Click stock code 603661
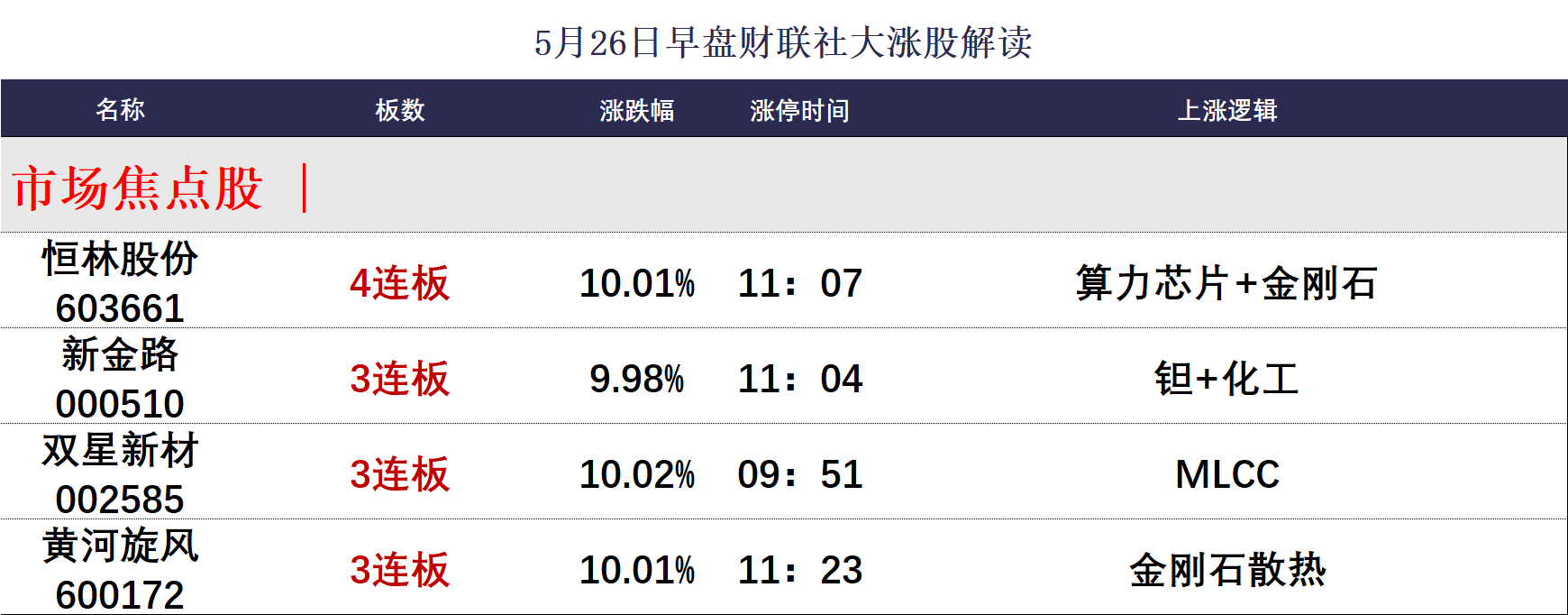 point(120,308)
